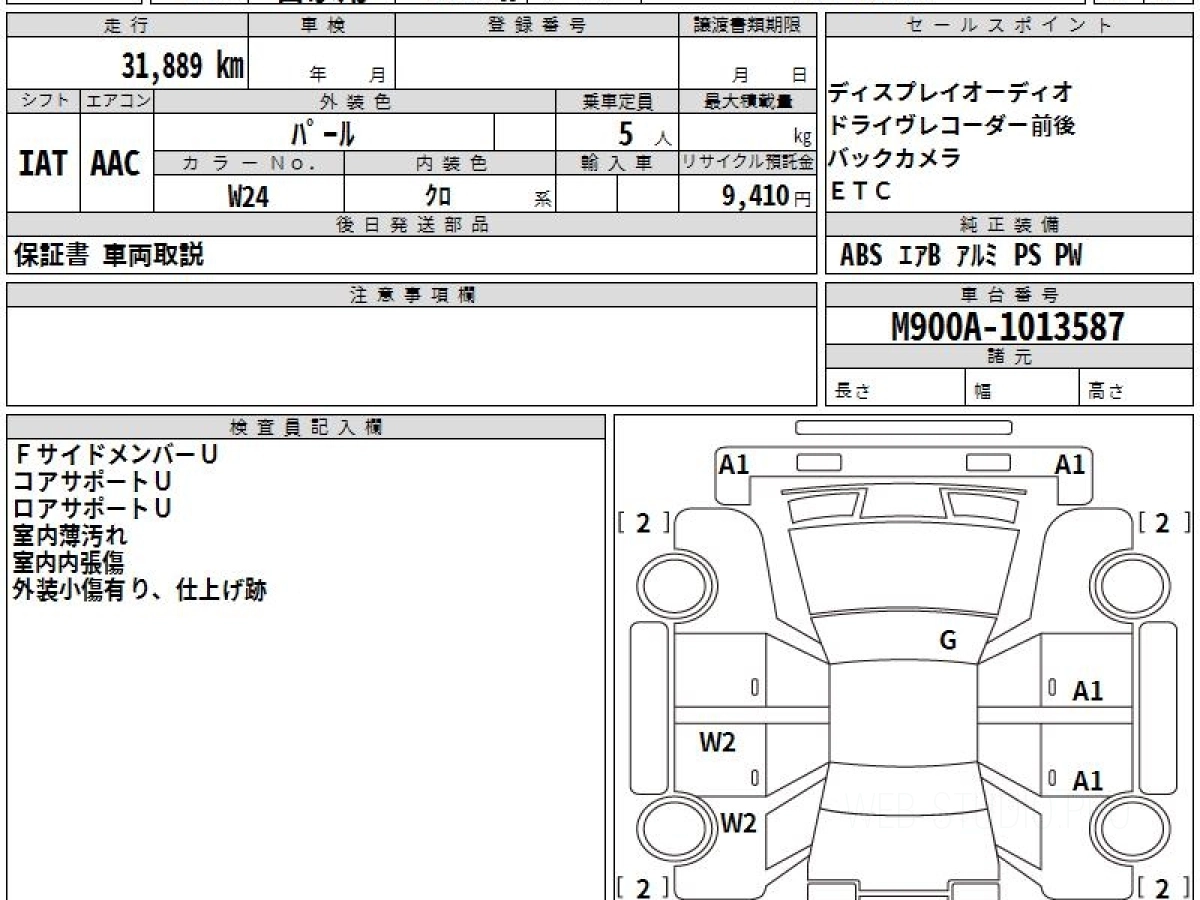1200x900 pixels.
Task: Select the 検査員記入欄 header
Action: point(306,427)
